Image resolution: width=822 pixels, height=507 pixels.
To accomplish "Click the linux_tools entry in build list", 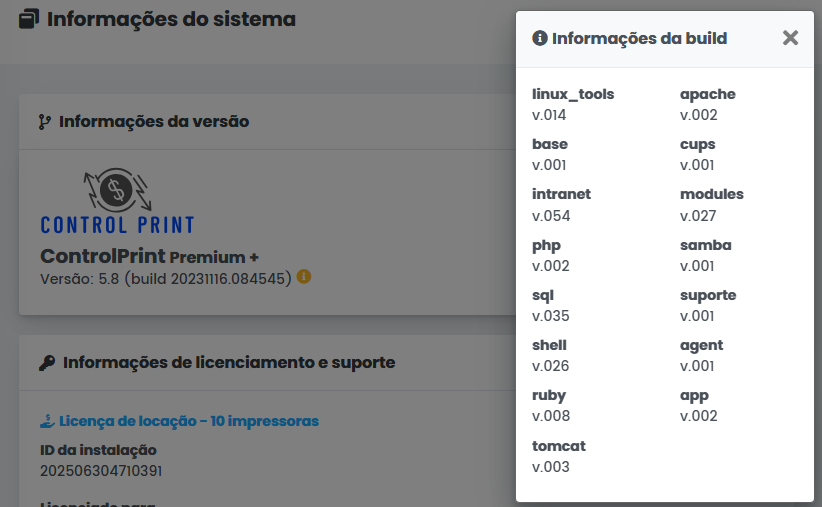I will click(x=573, y=94).
